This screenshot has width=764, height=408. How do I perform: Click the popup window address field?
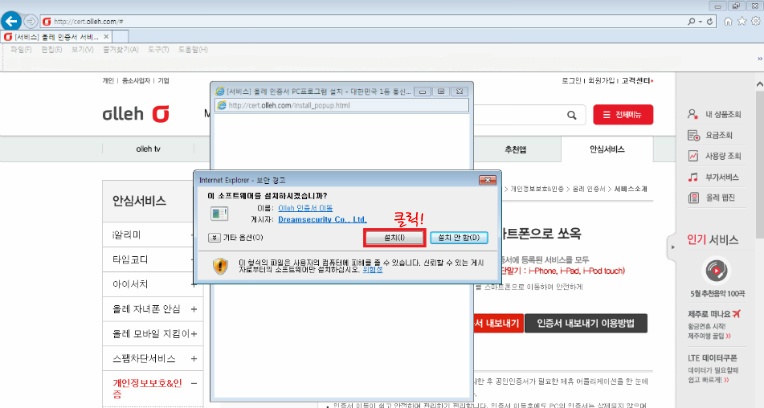(x=342, y=105)
